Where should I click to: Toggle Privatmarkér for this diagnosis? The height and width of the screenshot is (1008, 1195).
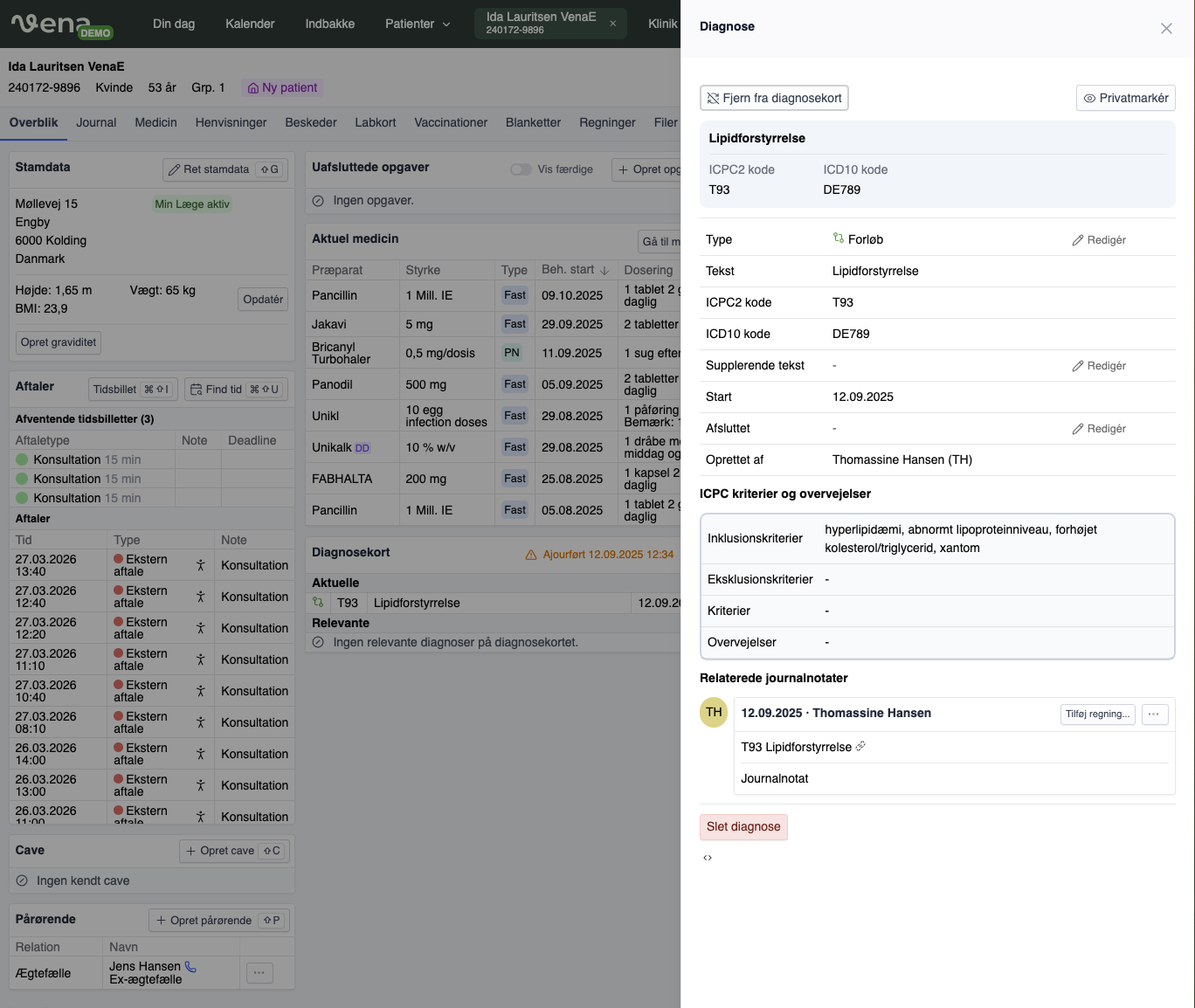click(x=1125, y=98)
